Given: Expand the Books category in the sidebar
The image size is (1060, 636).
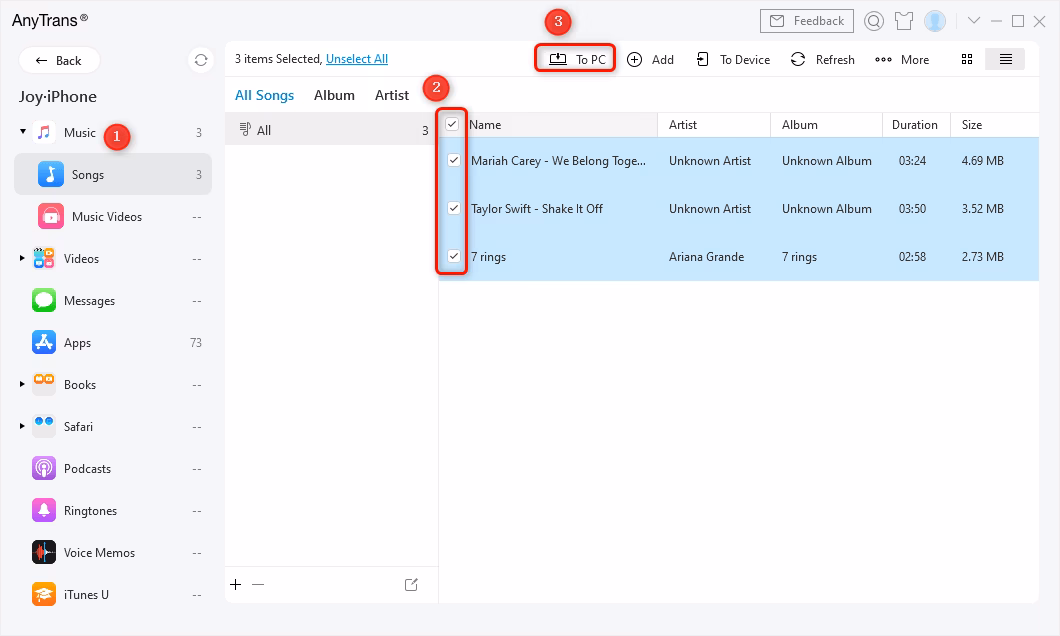Looking at the screenshot, I should (22, 384).
